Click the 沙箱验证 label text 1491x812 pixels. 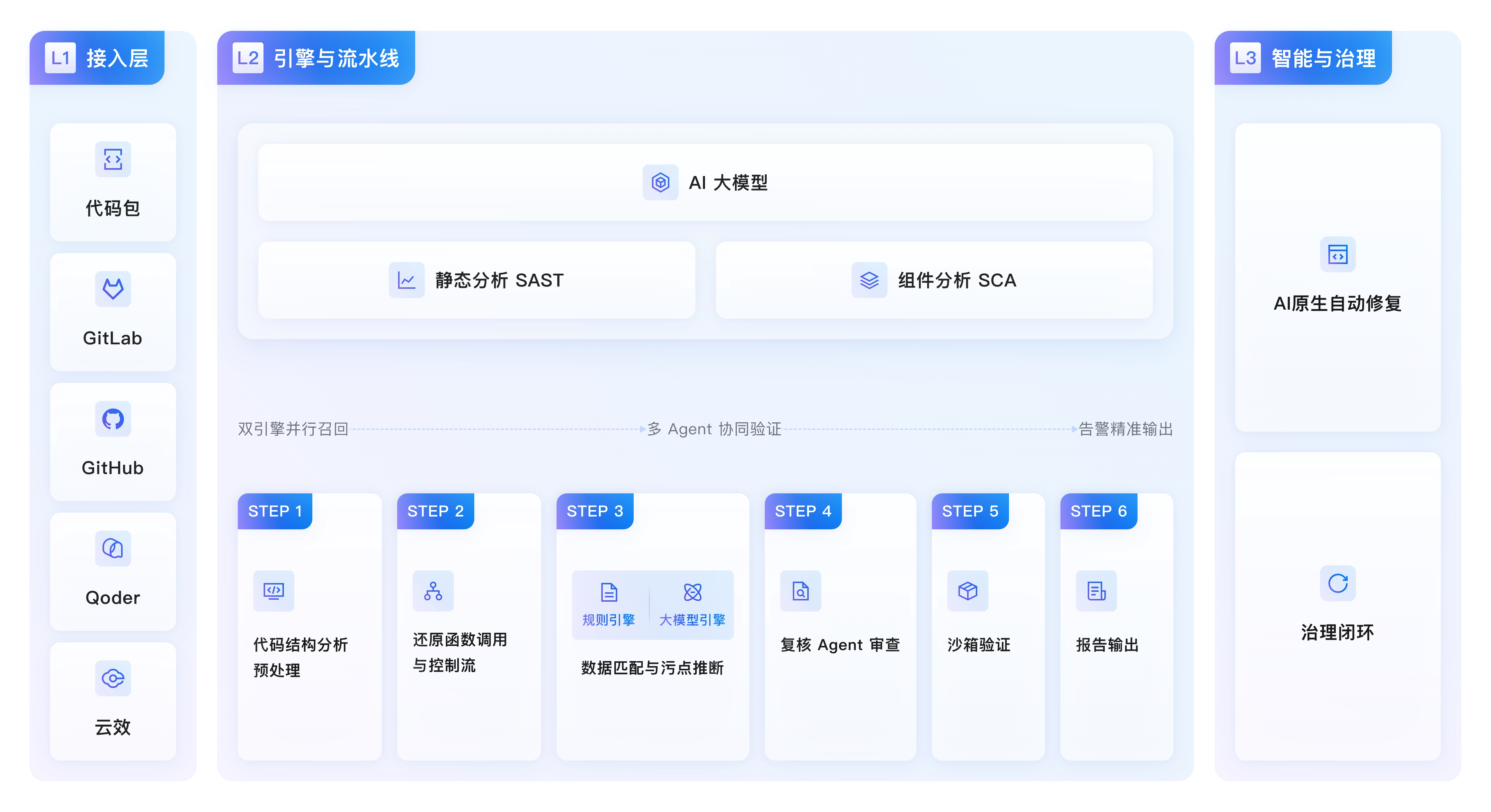tap(979, 645)
